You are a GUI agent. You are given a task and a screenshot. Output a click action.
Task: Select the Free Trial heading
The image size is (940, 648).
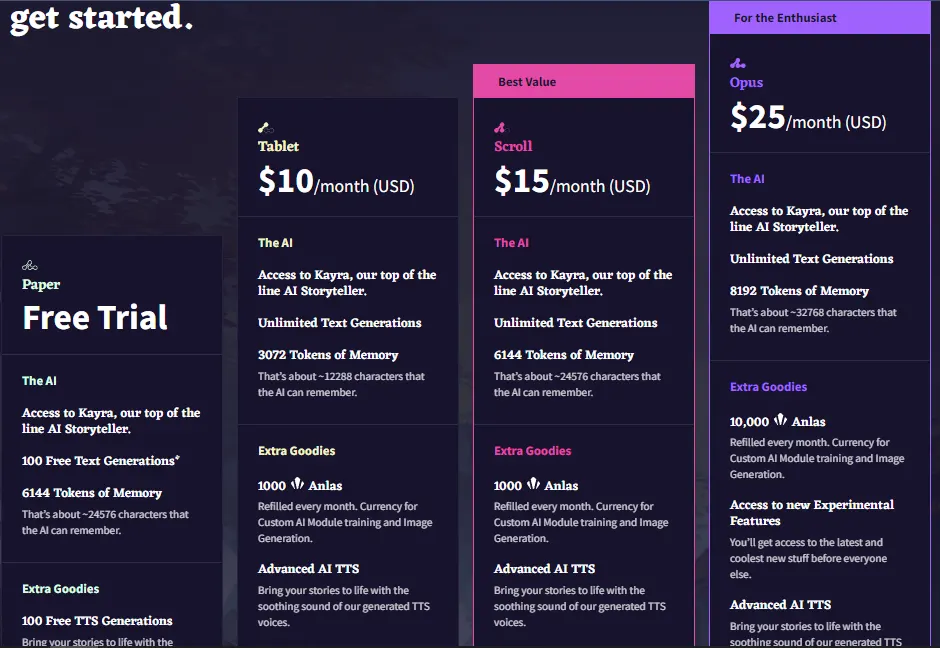(x=94, y=318)
